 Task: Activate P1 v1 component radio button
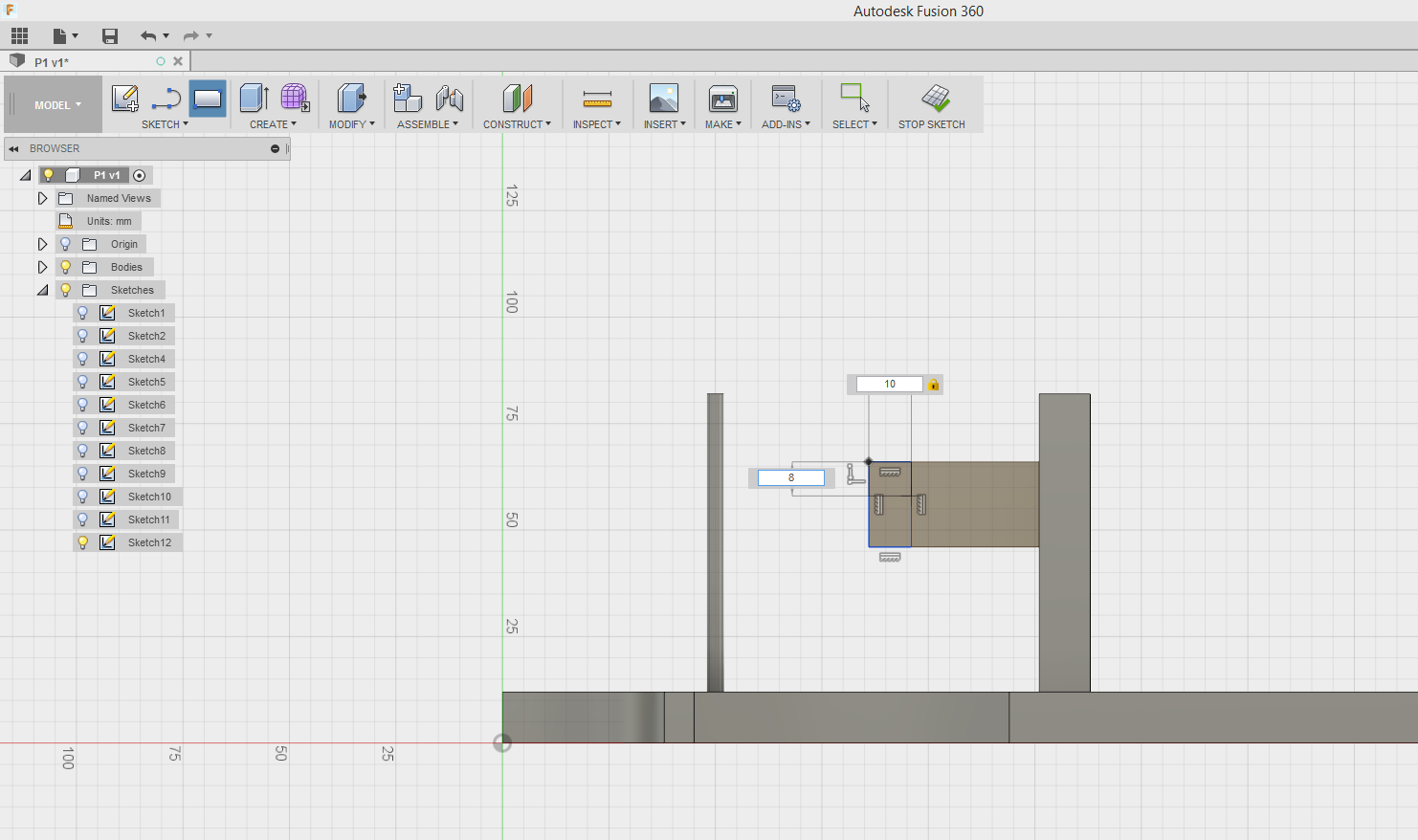click(x=140, y=175)
